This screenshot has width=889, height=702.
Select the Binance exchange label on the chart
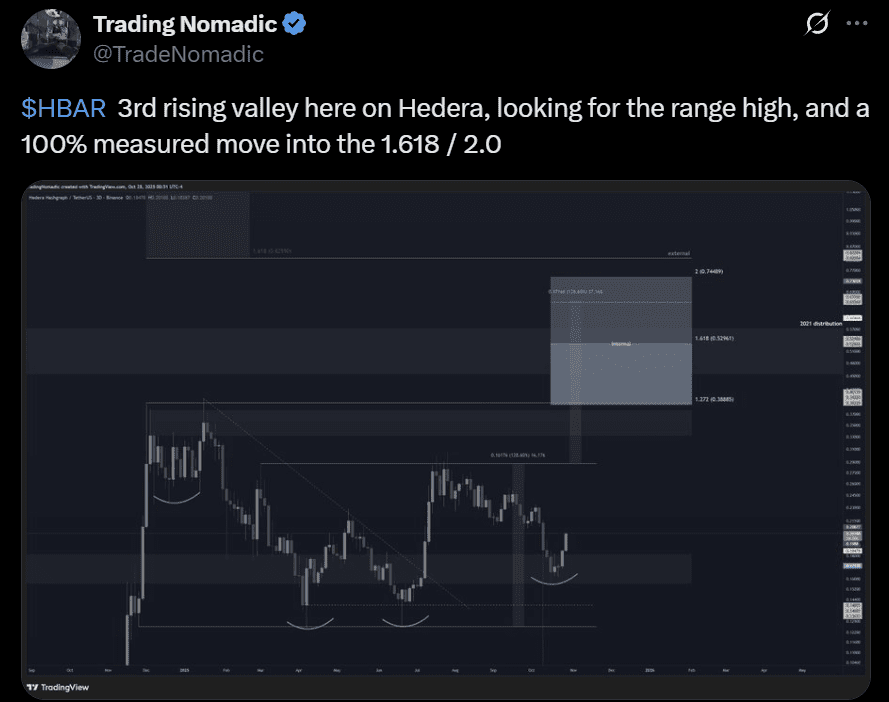(114, 198)
